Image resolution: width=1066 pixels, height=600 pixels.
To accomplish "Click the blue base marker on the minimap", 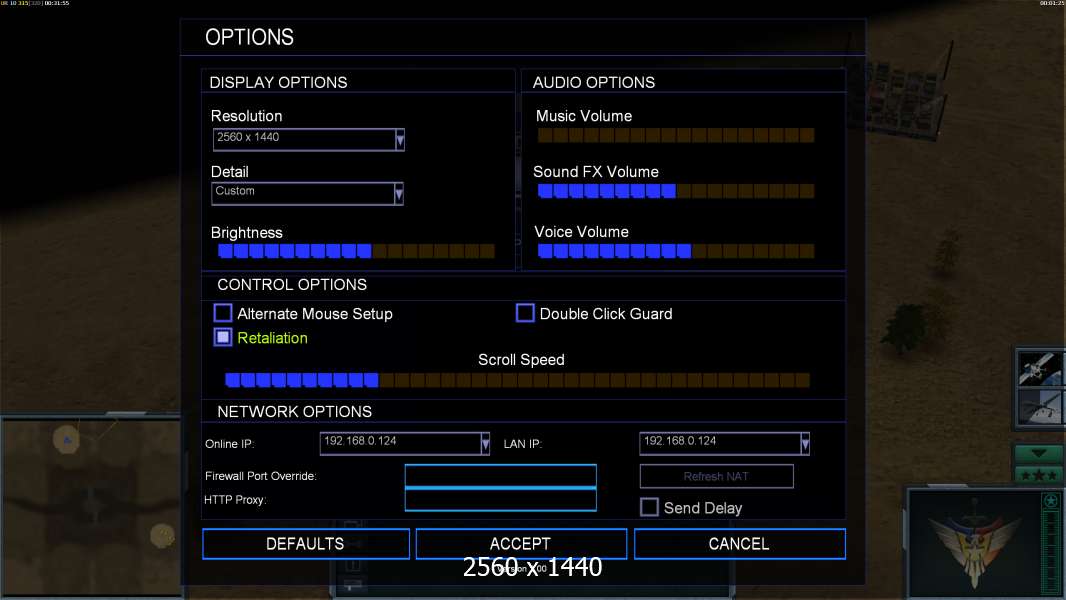I will coord(66,438).
